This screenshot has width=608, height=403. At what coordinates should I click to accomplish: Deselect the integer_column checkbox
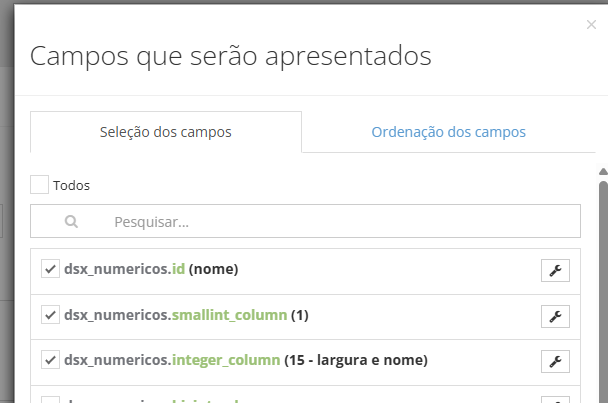click(50, 359)
